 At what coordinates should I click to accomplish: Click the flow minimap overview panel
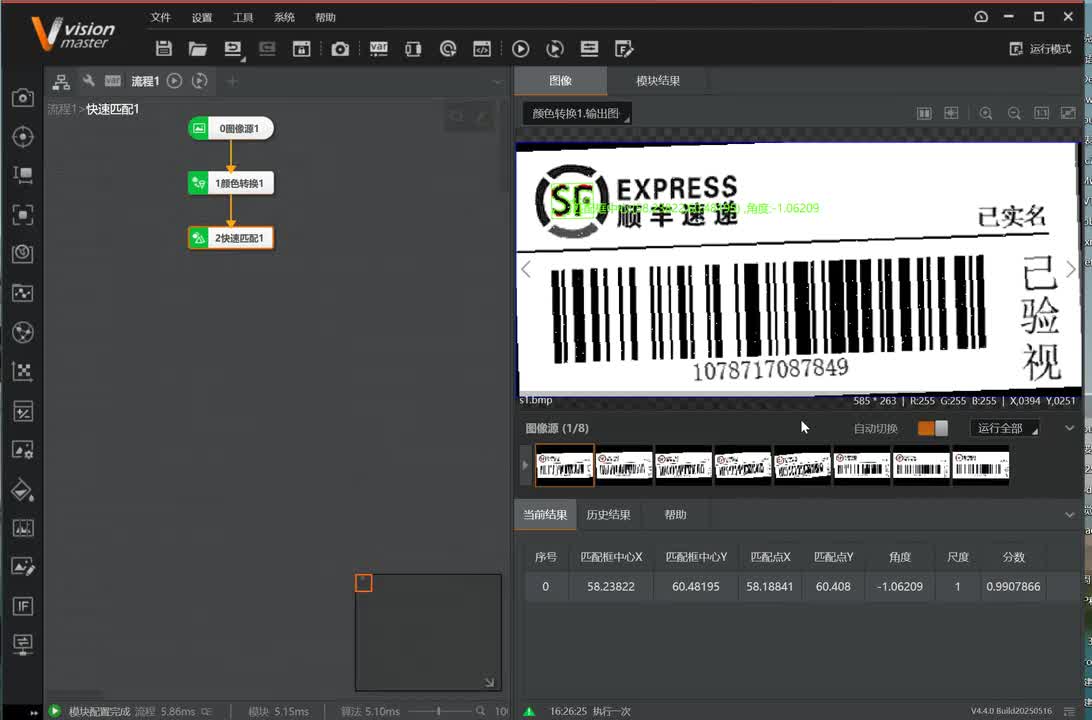[x=428, y=632]
